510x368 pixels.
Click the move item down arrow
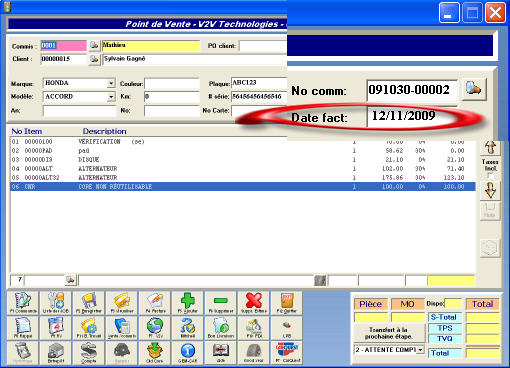tap(490, 190)
